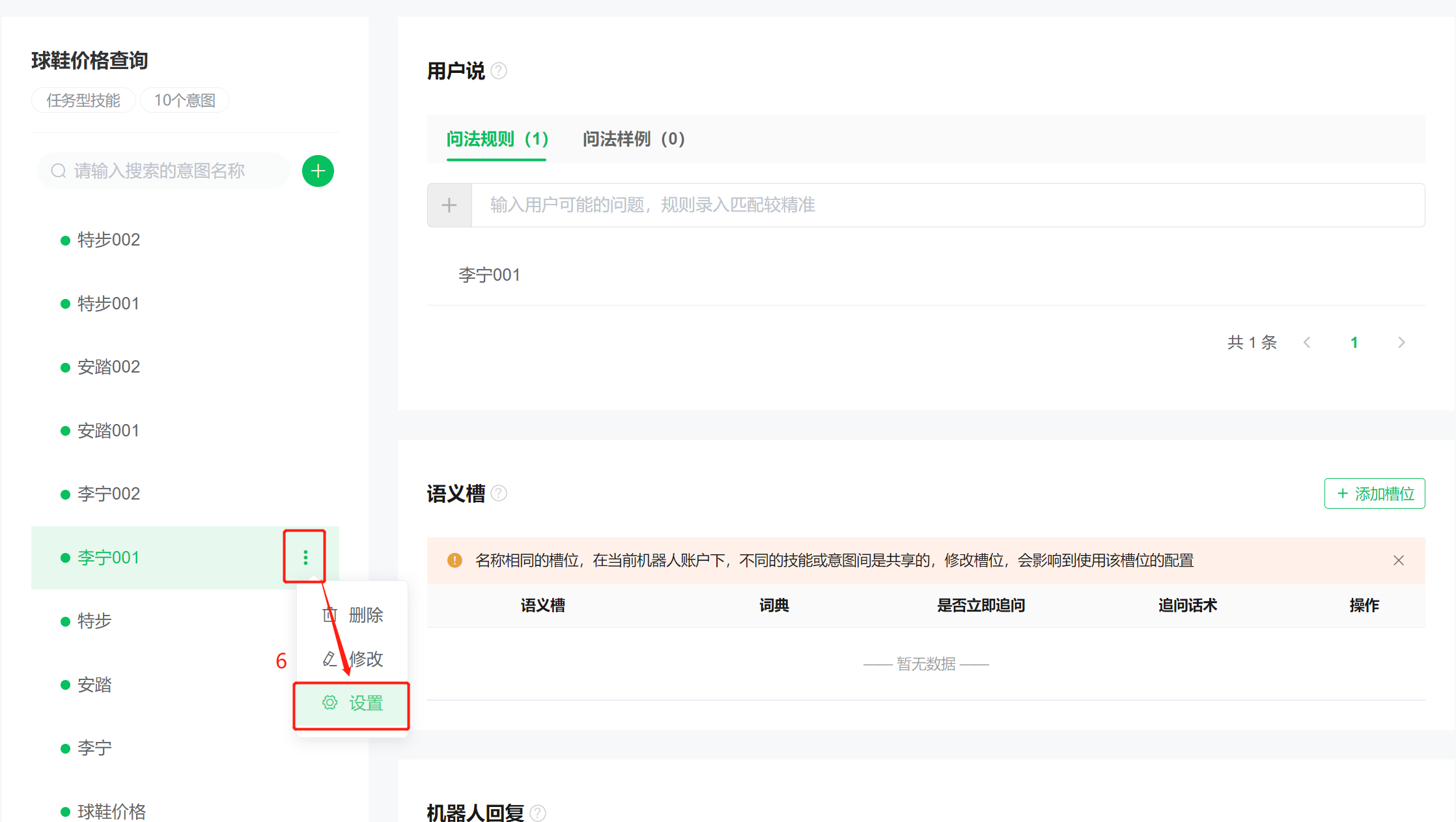The height and width of the screenshot is (822, 1456).
Task: Select the 问法规则 (1) tab
Action: tap(497, 139)
